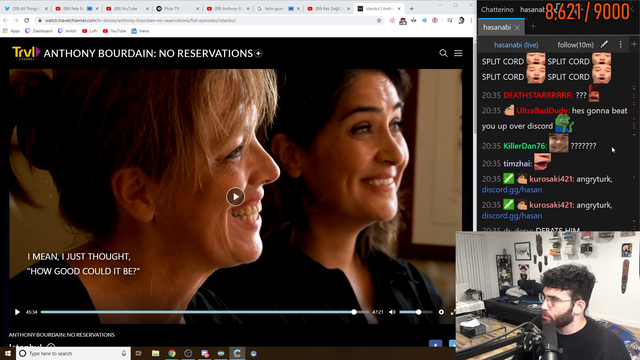Go forward in Chrome
This screenshot has height=360, width=640.
coord(16,20)
